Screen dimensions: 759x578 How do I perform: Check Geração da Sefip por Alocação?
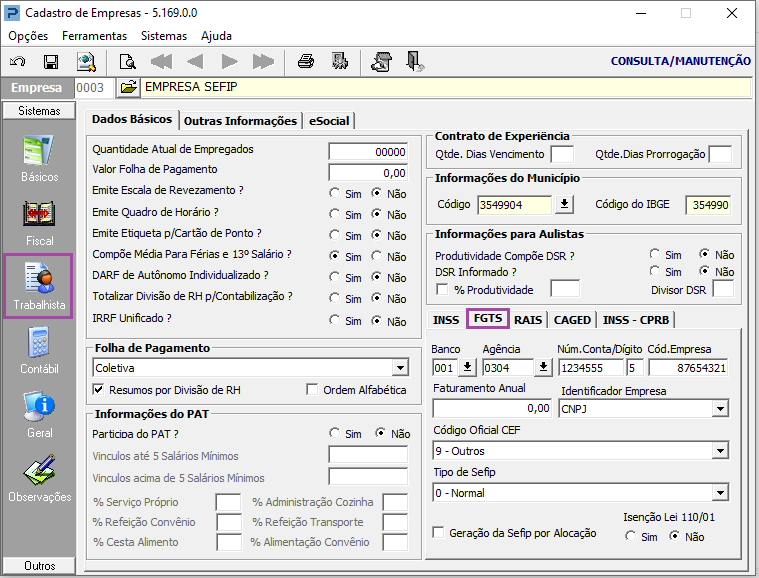439,532
